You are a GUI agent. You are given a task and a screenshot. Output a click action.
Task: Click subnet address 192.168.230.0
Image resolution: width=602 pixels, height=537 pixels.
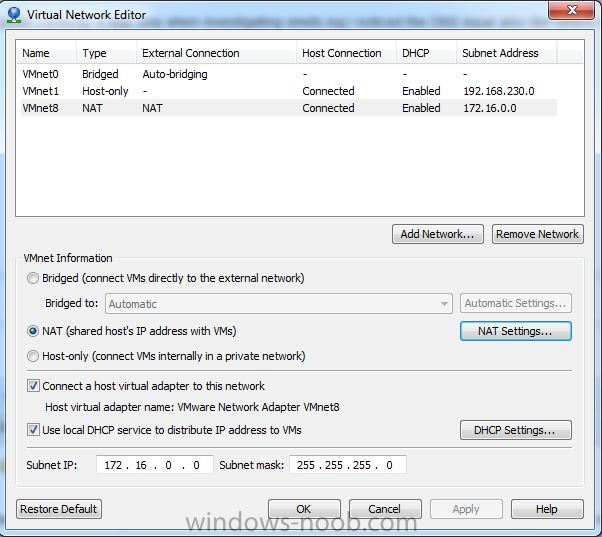(499, 91)
